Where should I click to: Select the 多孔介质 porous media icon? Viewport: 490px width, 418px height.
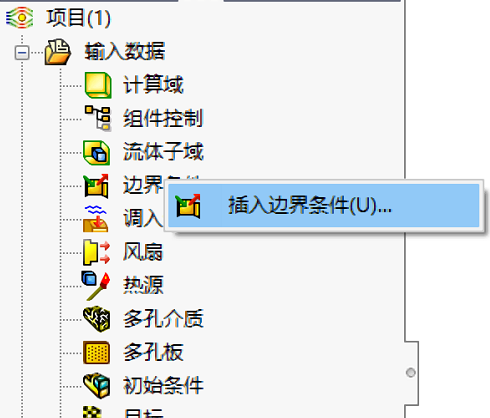97,319
